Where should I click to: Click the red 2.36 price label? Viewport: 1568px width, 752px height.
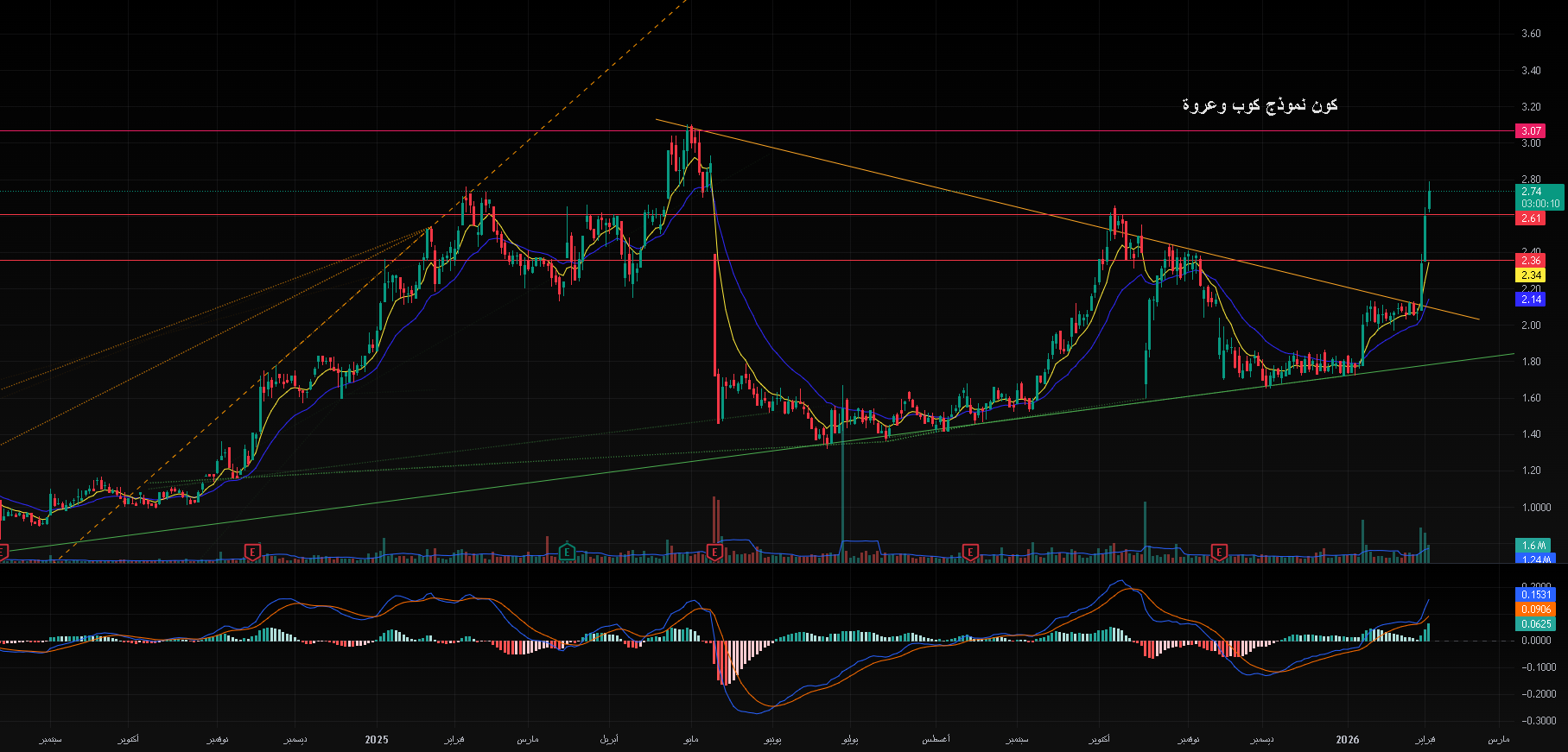(x=1531, y=261)
